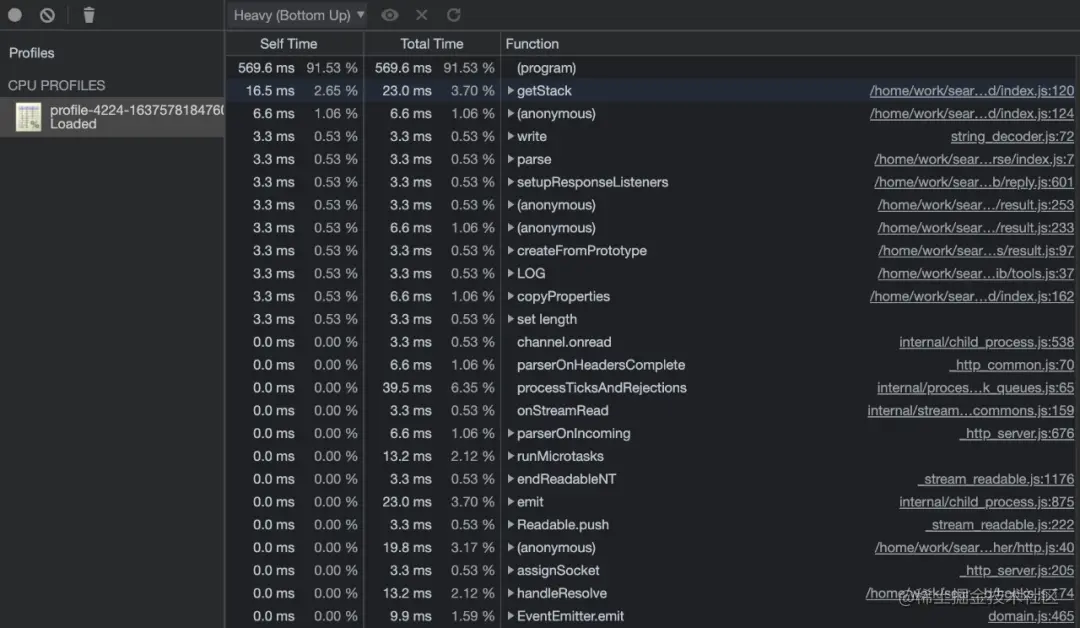The height and width of the screenshot is (628, 1080).
Task: Open the result.js:253 source link
Action: click(x=975, y=205)
